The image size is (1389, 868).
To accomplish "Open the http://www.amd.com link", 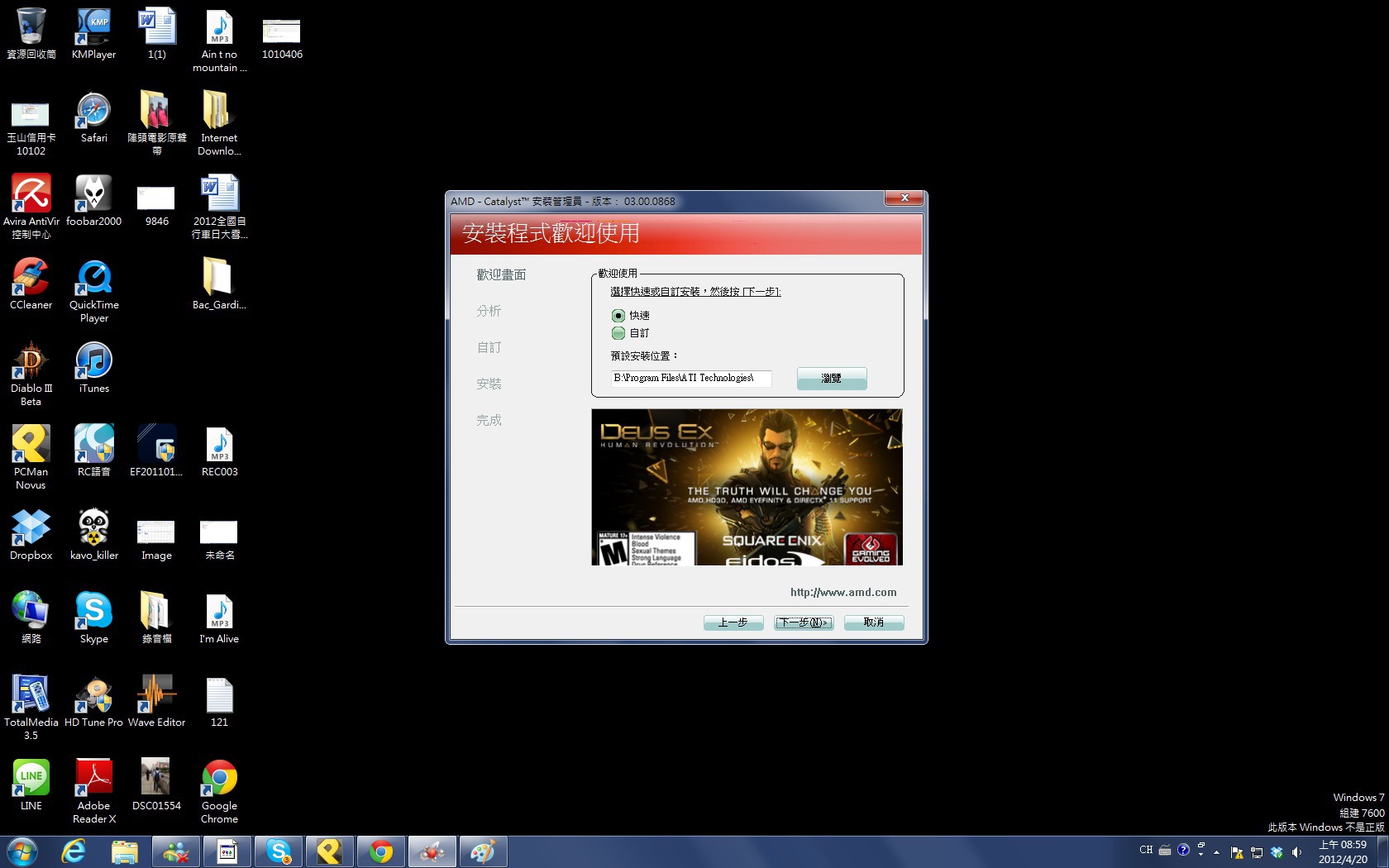I will (843, 593).
